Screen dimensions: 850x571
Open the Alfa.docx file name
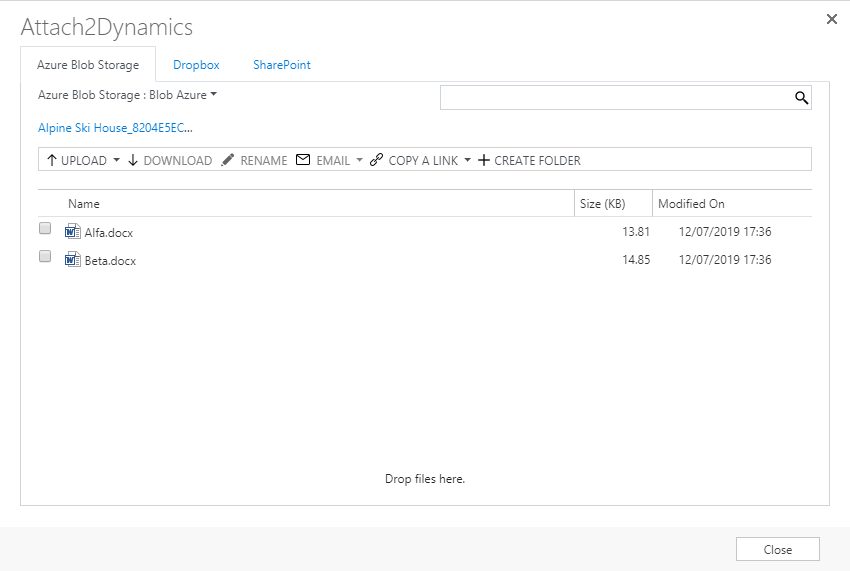tap(109, 233)
